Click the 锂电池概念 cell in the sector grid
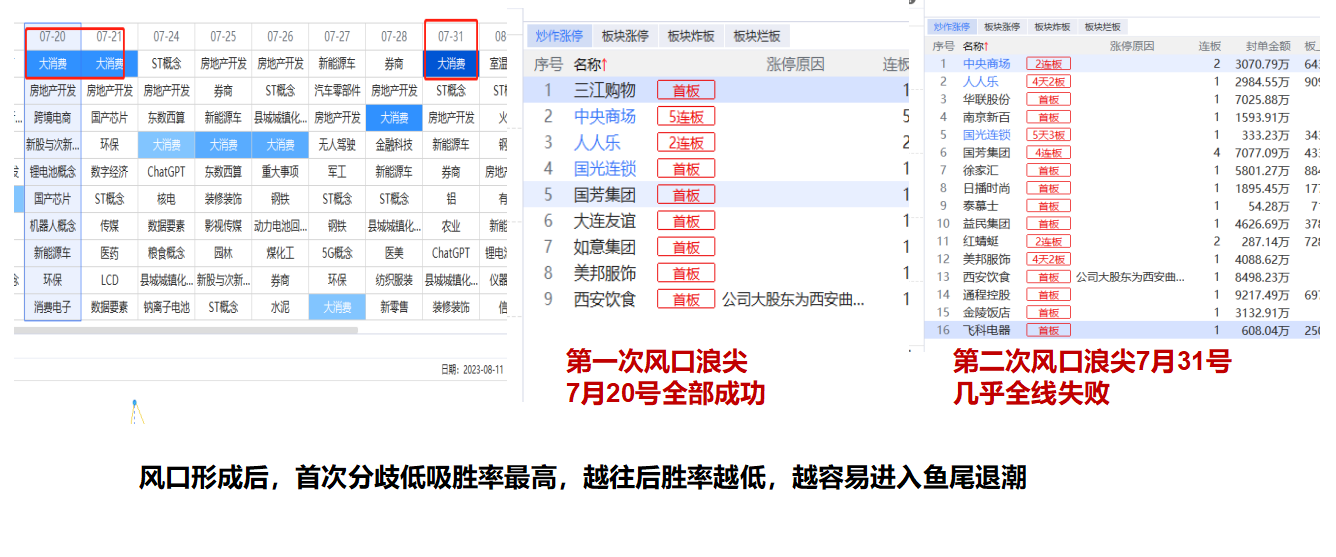 click(53, 172)
